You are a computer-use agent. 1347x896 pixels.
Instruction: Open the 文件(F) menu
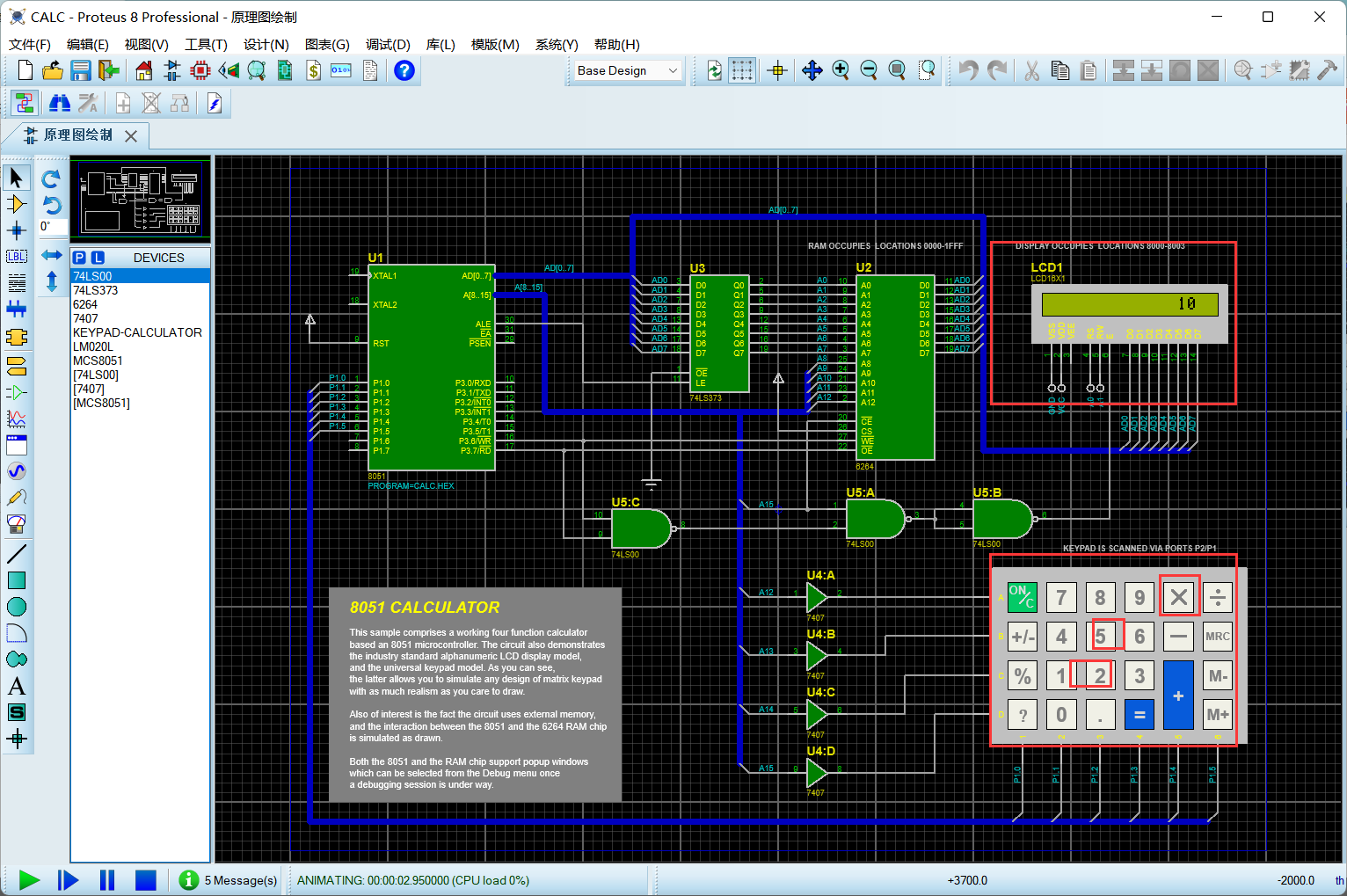pyautogui.click(x=29, y=44)
